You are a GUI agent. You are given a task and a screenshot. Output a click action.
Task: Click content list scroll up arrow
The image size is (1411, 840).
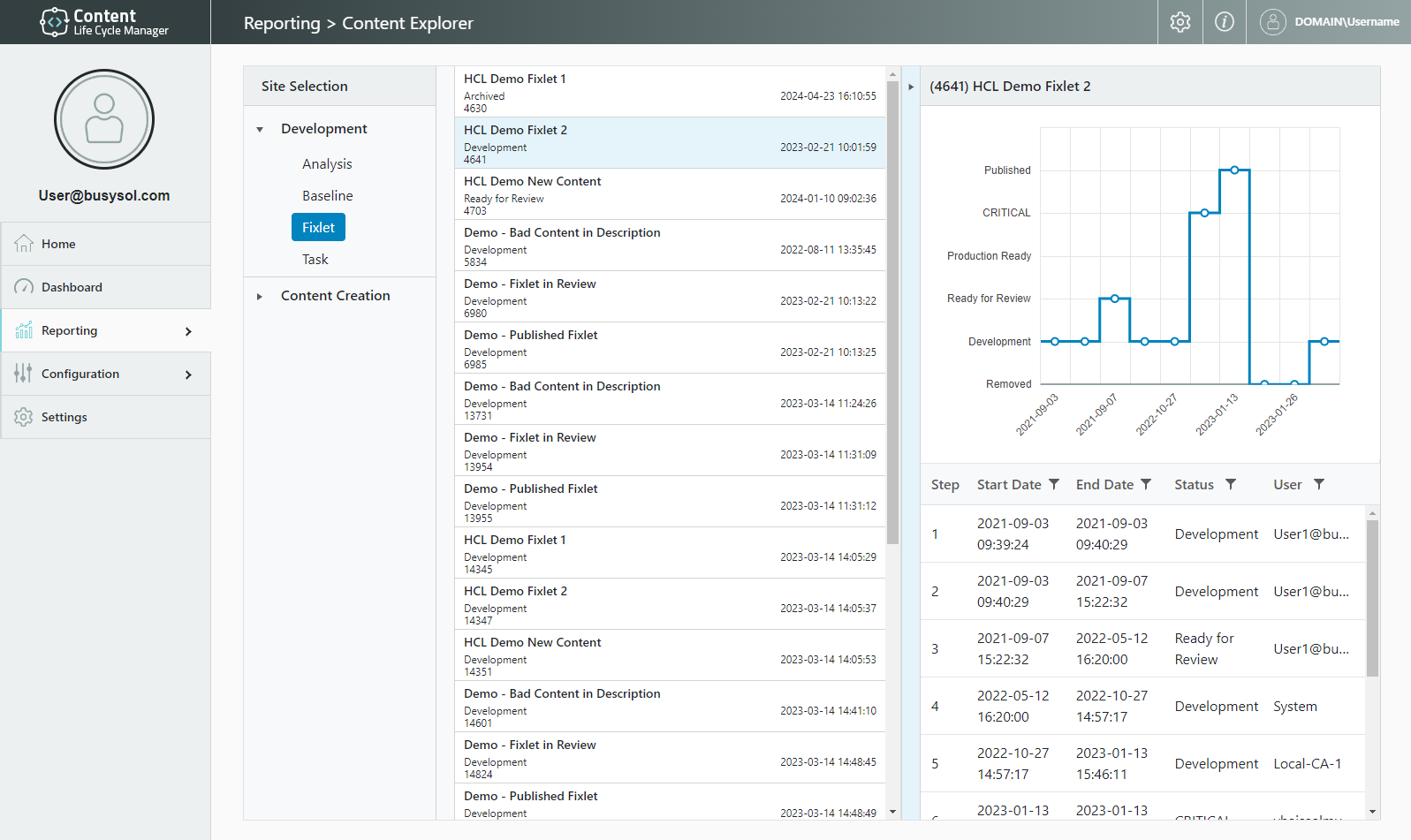pyautogui.click(x=892, y=74)
